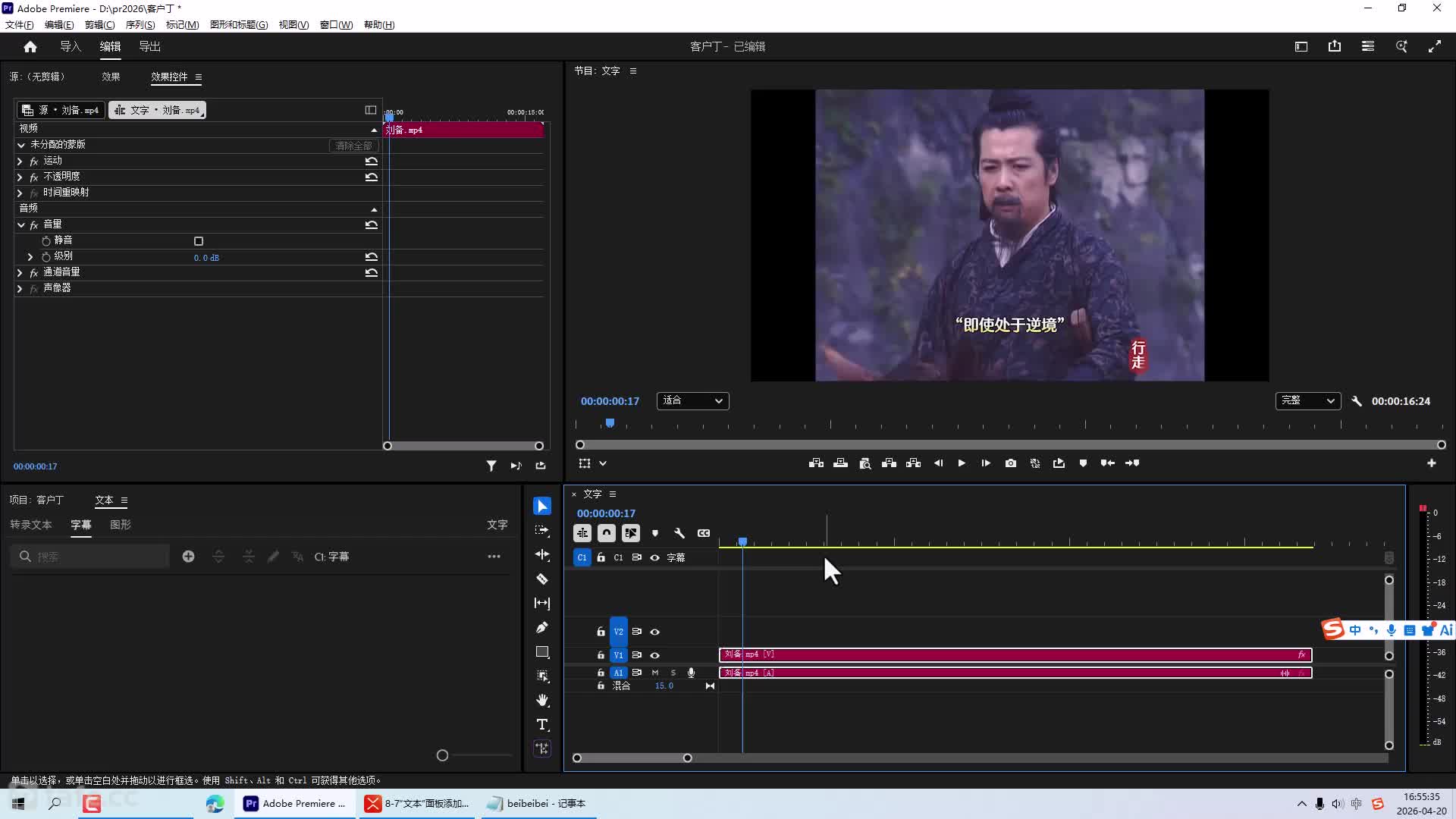Open captions panel more options menu

click(x=494, y=557)
